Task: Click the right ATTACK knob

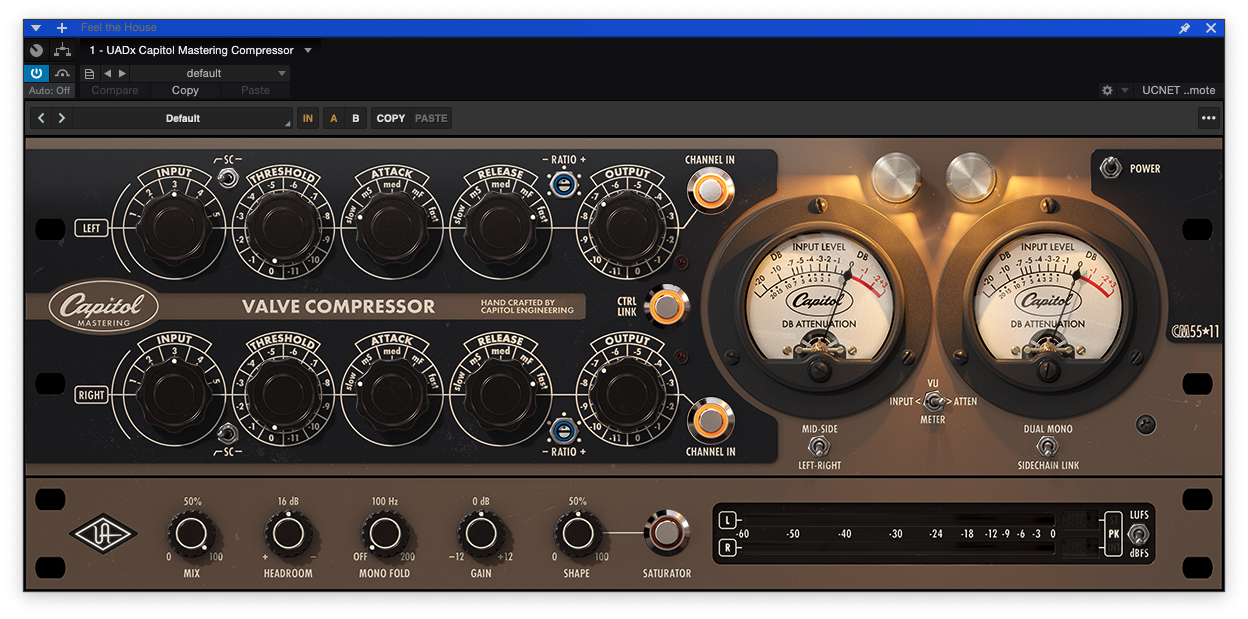Action: click(x=391, y=395)
